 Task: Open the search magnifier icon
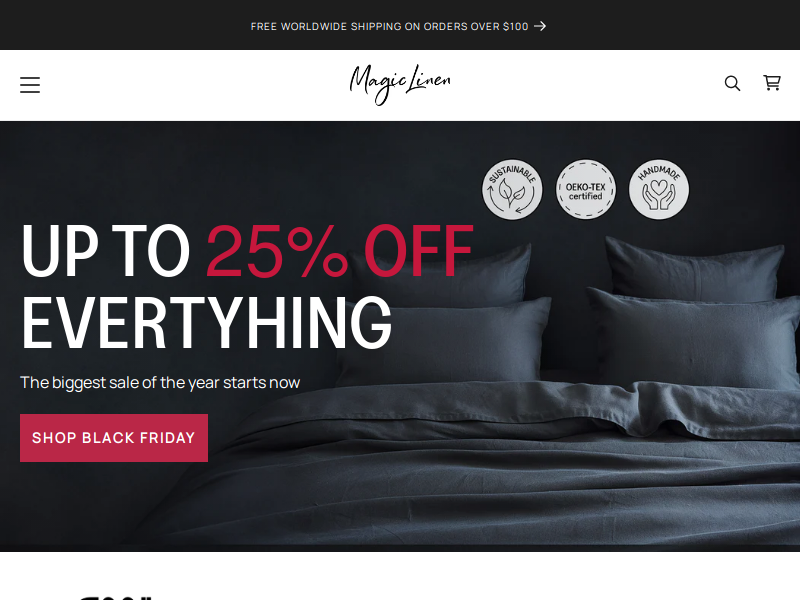pos(732,83)
